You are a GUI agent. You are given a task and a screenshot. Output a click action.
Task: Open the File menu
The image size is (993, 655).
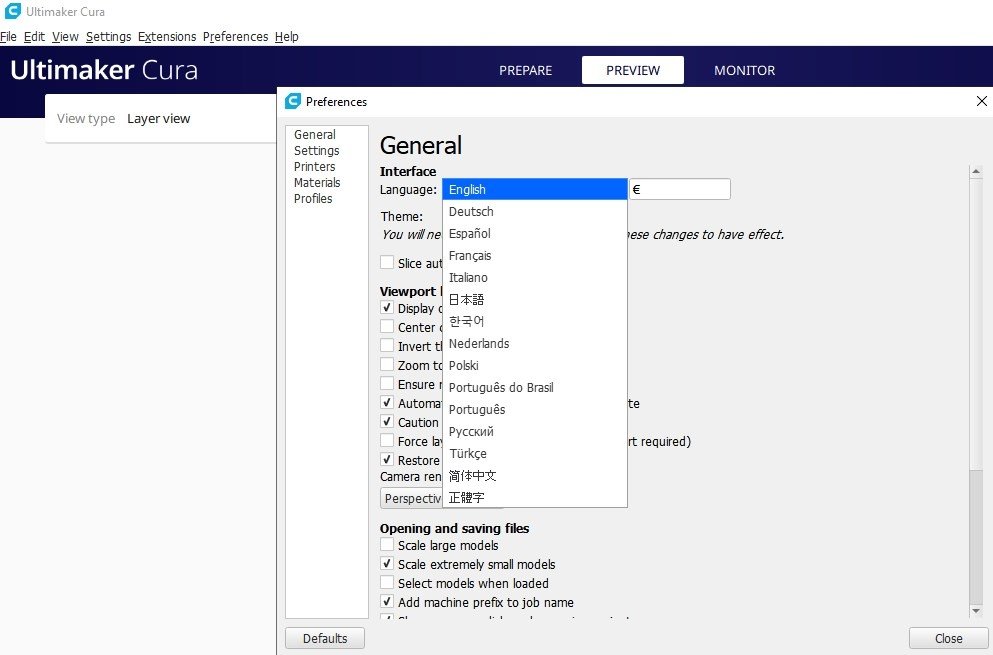click(x=8, y=37)
